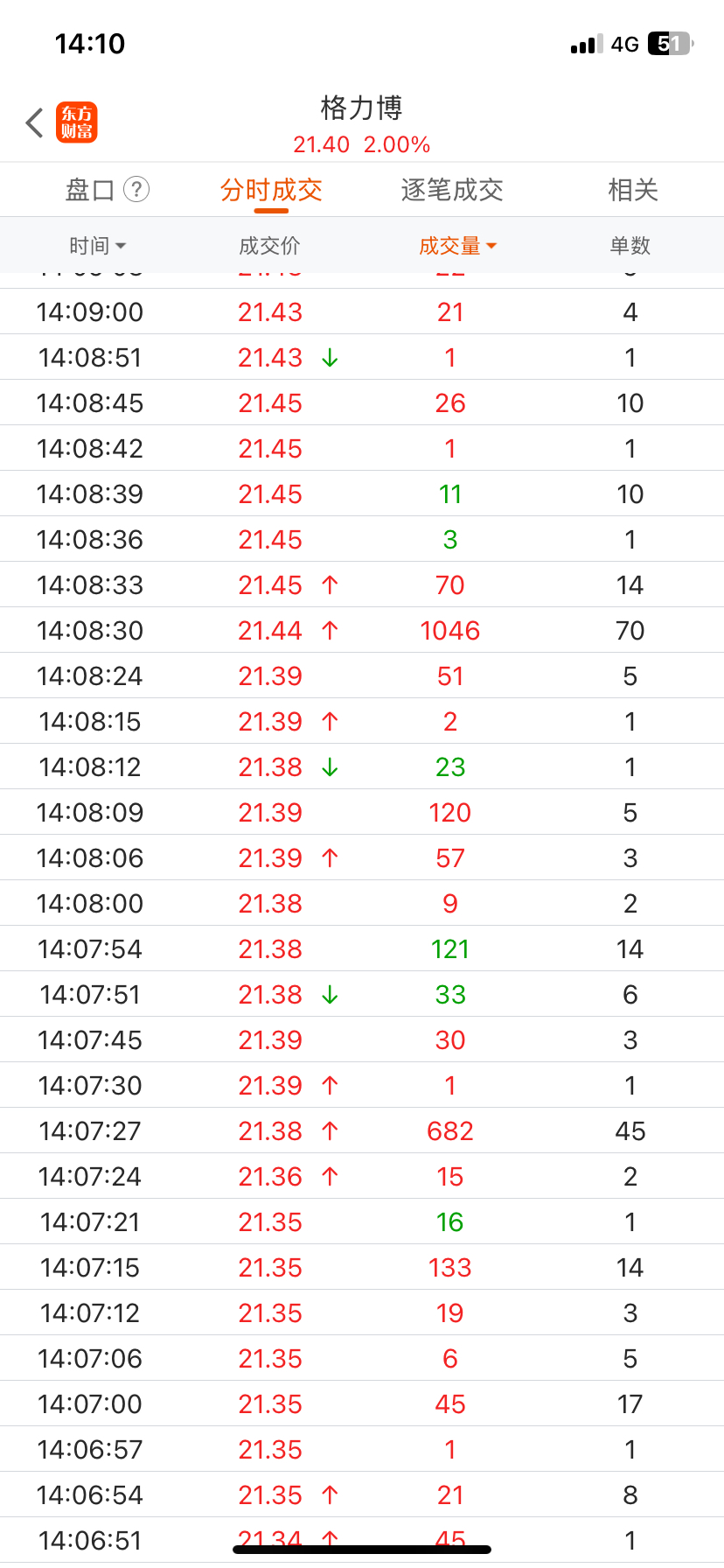
Task: Tap the 成交价 column header
Action: point(269,246)
